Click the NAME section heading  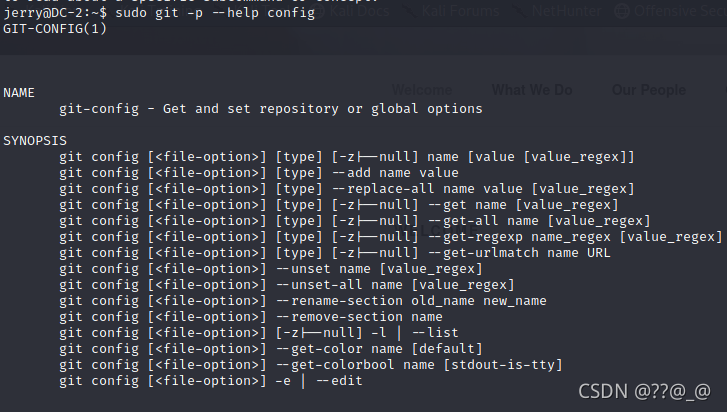click(19, 93)
